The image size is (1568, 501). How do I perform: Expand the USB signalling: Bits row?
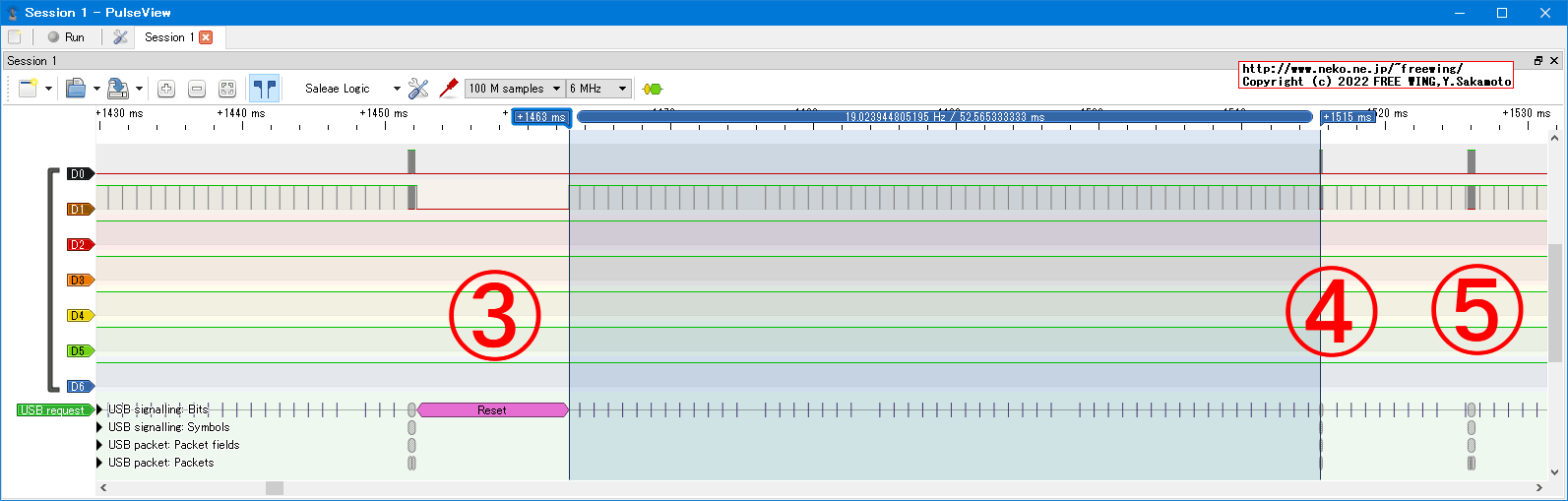(99, 409)
